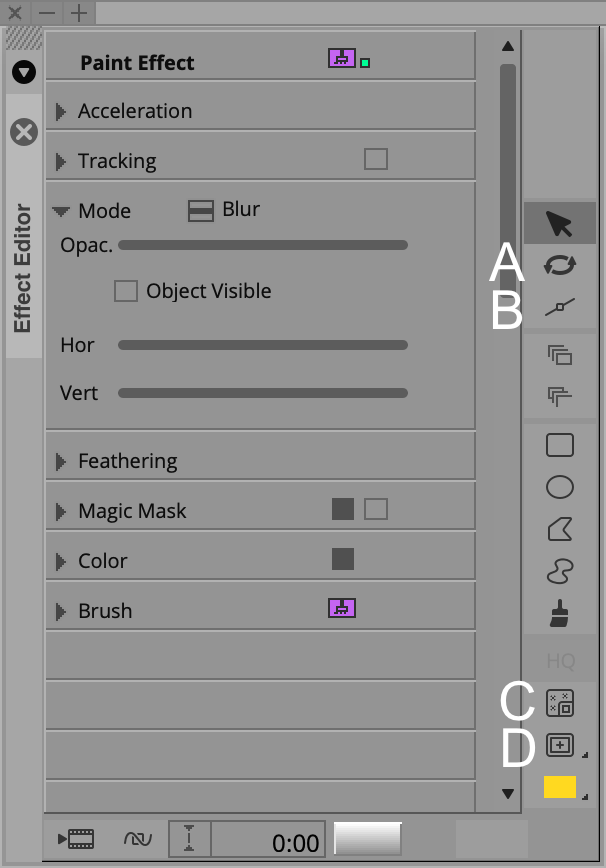Select the Brush paint tool
This screenshot has width=606, height=868.
[560, 613]
